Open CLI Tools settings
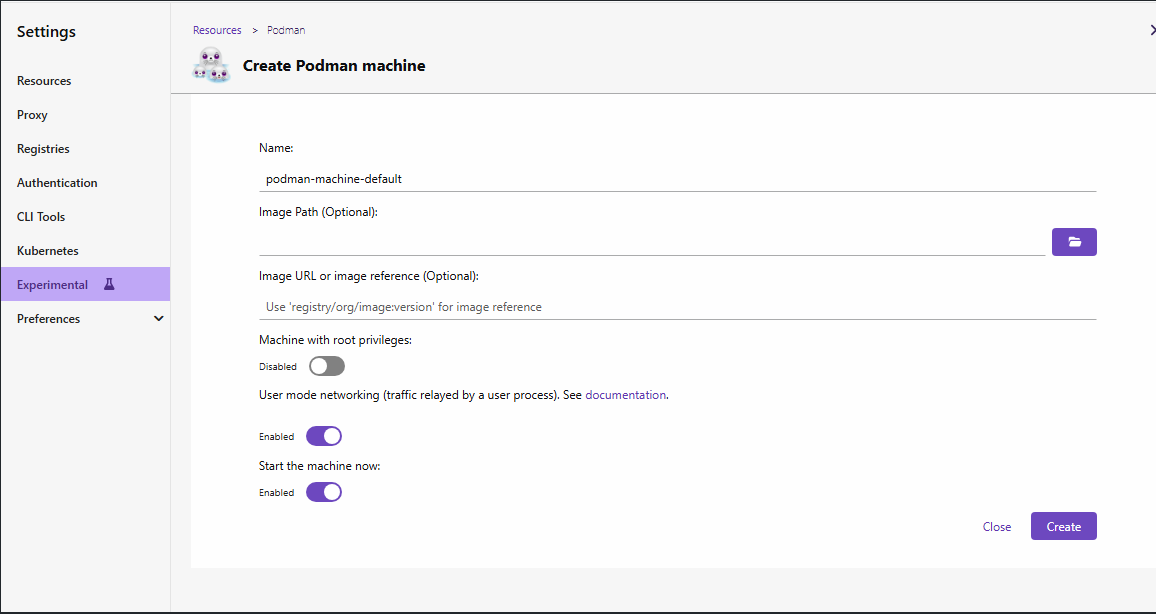Screen dimensions: 1156x614 (x=40, y=217)
